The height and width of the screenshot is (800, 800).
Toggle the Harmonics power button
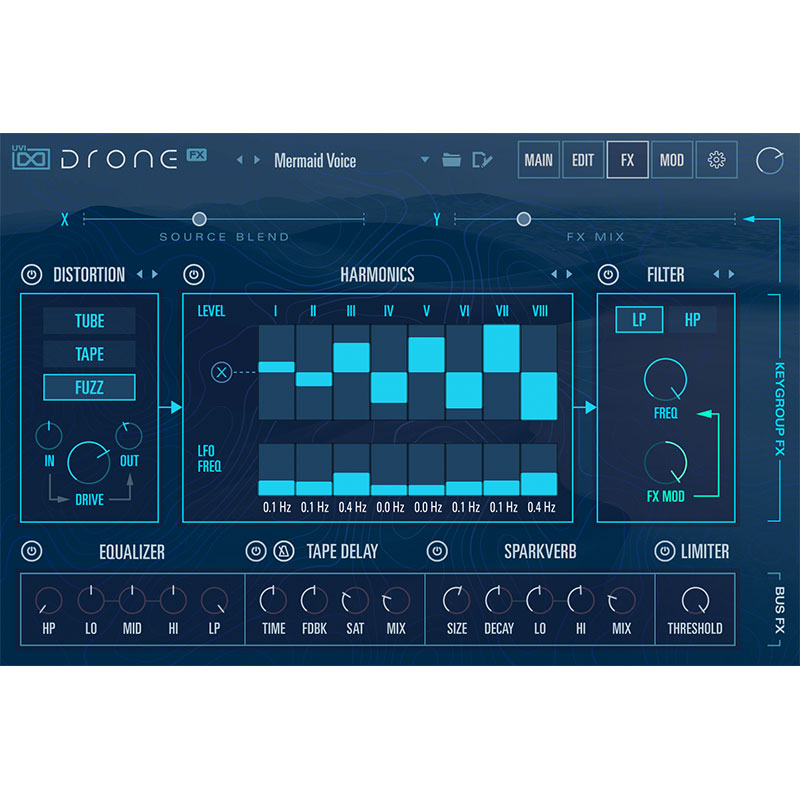194,274
